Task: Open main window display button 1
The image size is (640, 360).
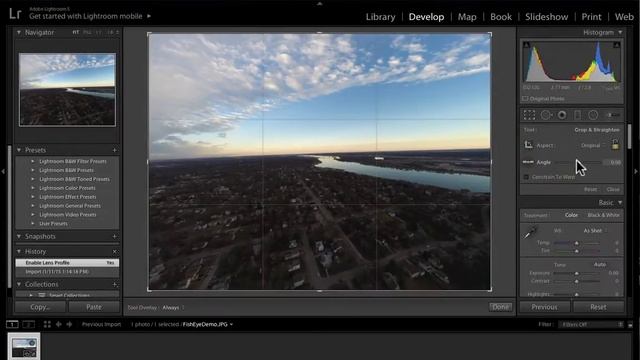Action: pos(12,324)
